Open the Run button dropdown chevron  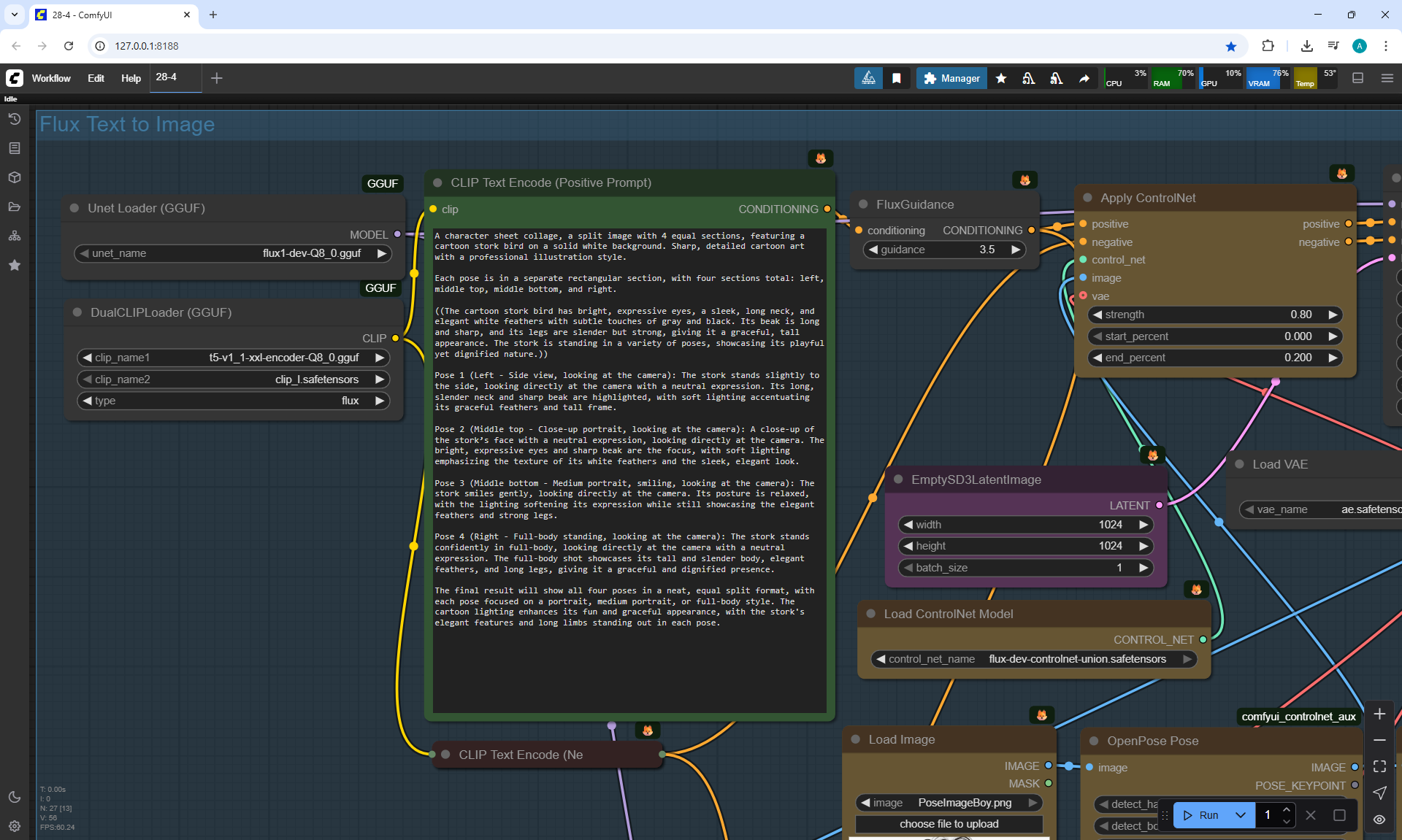tap(1240, 815)
